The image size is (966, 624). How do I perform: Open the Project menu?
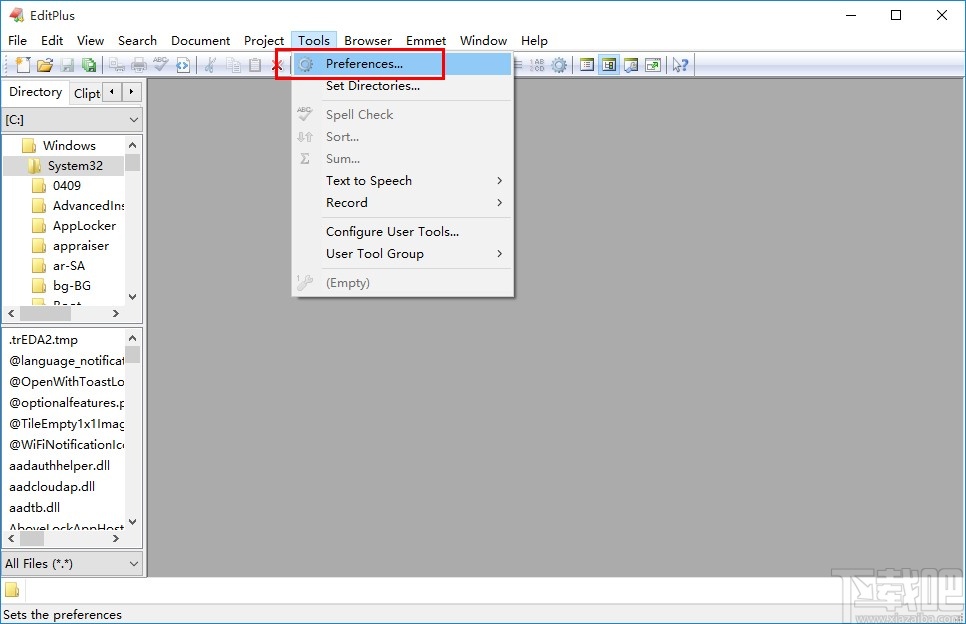(264, 41)
